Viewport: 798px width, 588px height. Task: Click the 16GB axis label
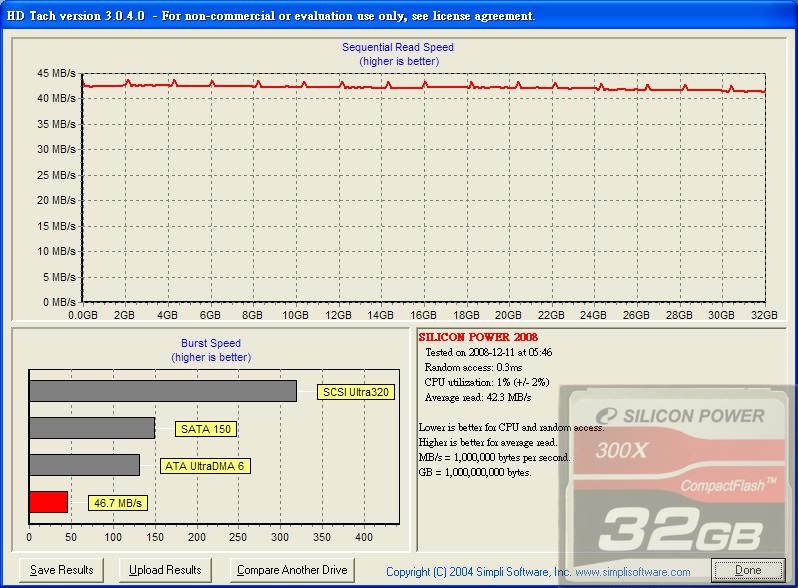(x=423, y=315)
